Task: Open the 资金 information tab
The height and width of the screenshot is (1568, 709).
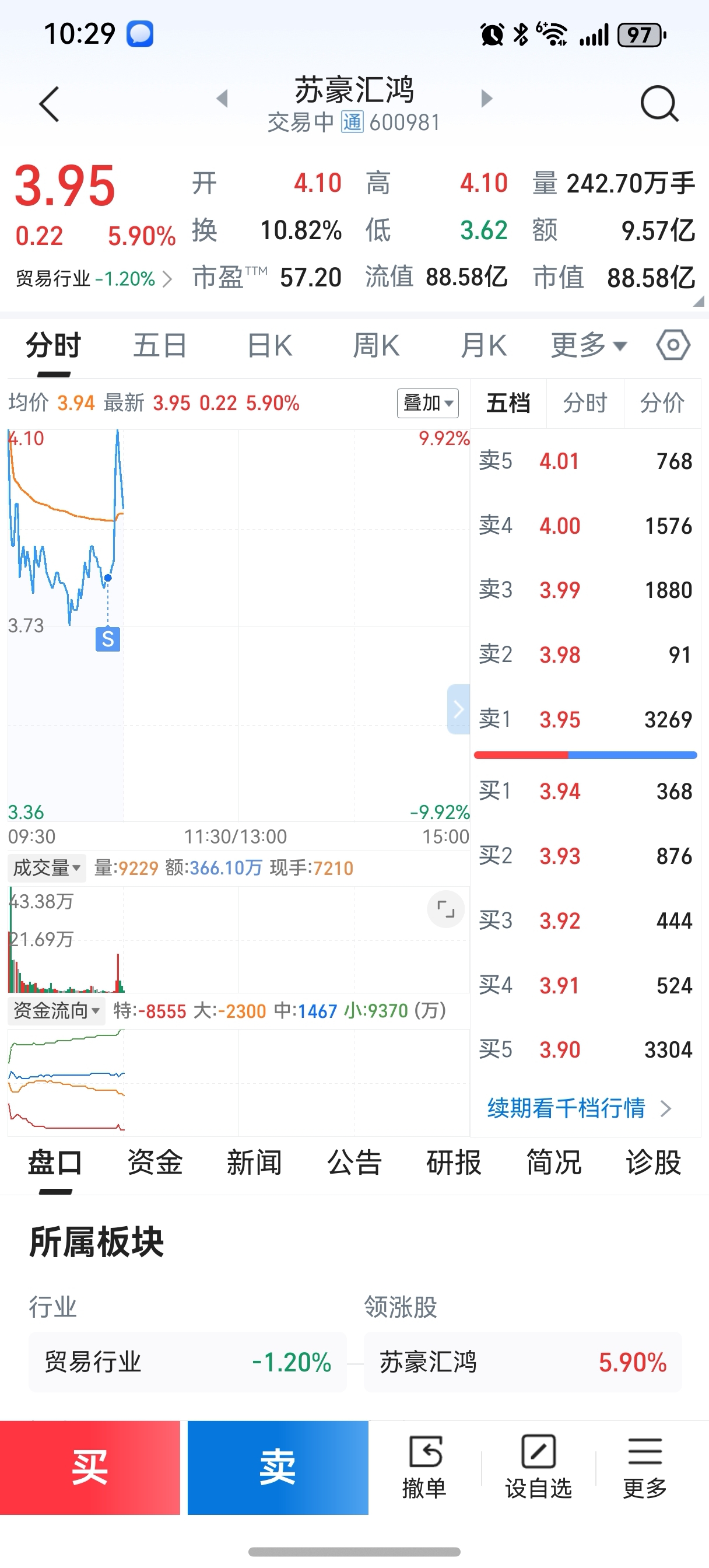Action: pyautogui.click(x=155, y=1162)
